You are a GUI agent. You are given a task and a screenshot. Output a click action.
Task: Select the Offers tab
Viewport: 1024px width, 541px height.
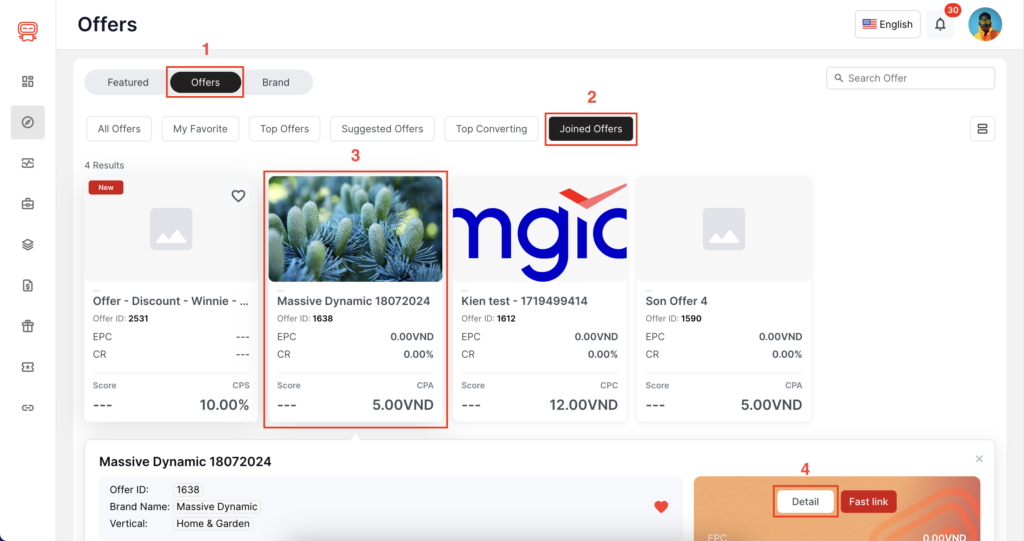pyautogui.click(x=205, y=82)
